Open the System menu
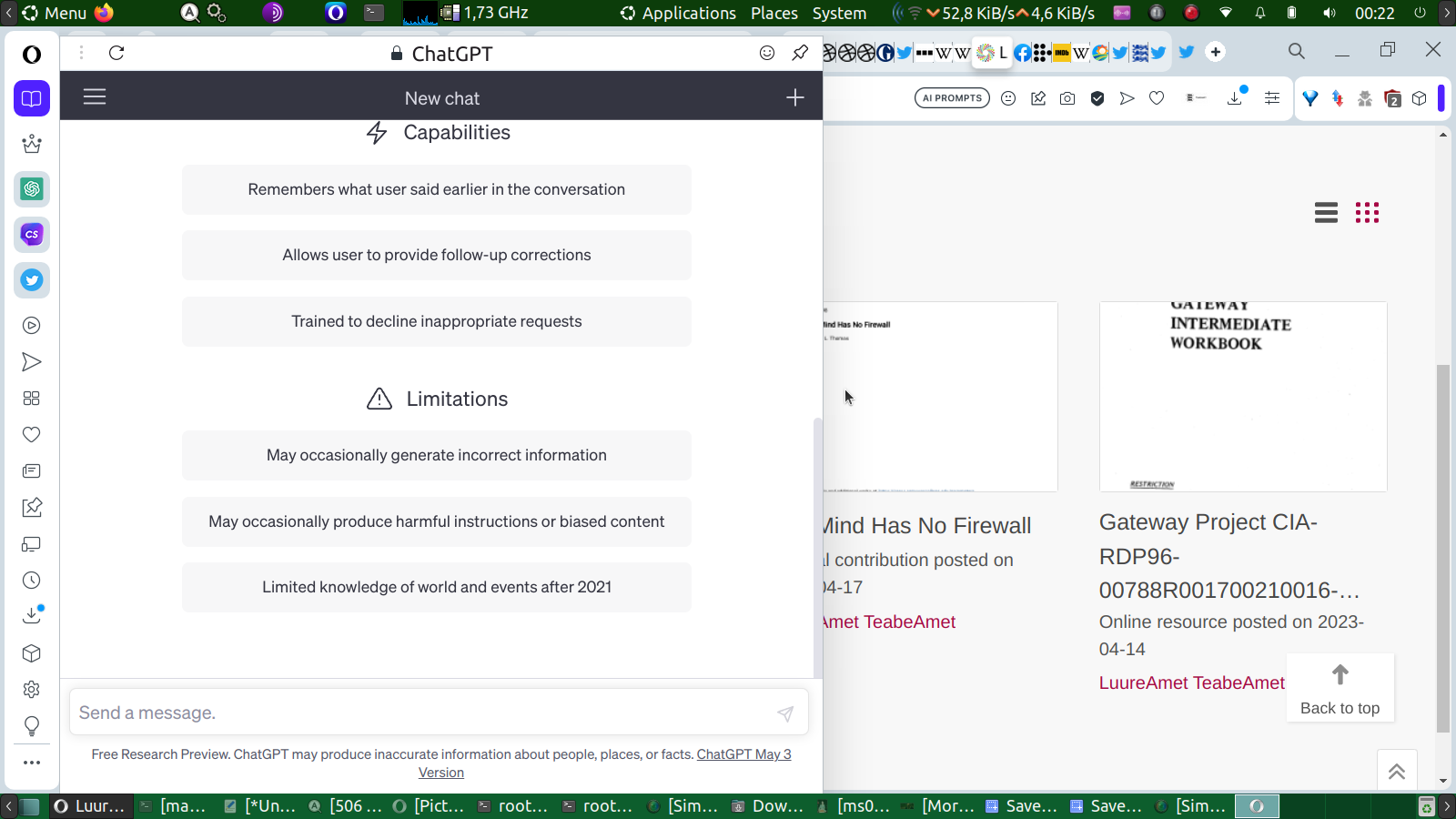This screenshot has width=1456, height=819. (x=839, y=13)
